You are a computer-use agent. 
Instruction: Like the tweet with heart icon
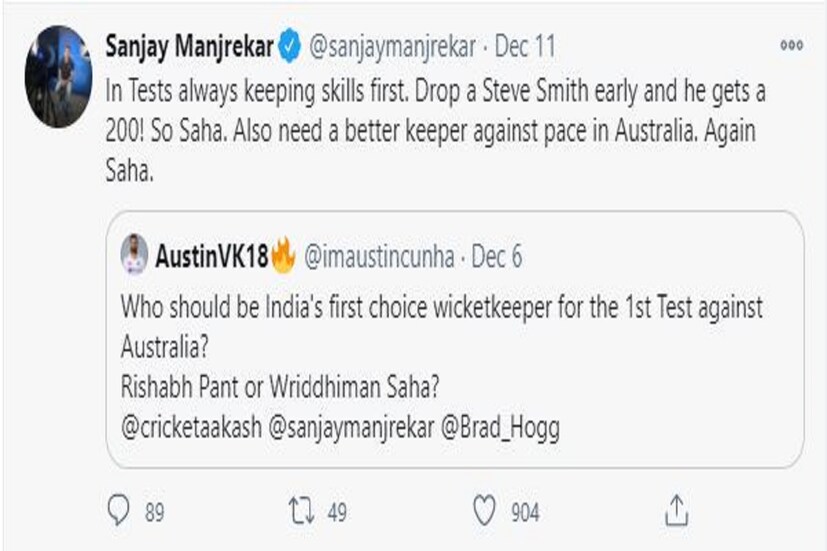click(x=485, y=511)
